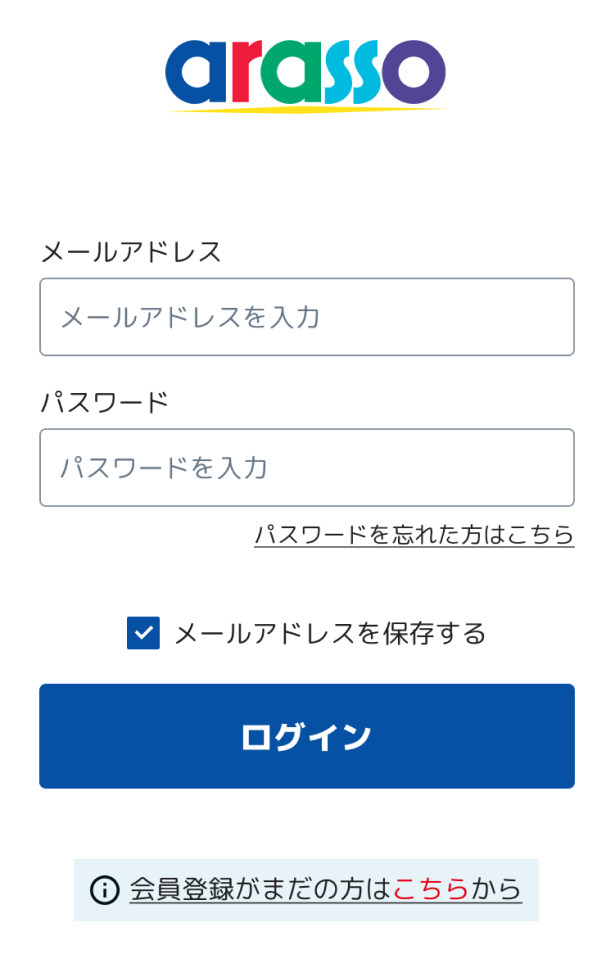
Task: Click the から text ending the registration notice
Action: pos(496,889)
